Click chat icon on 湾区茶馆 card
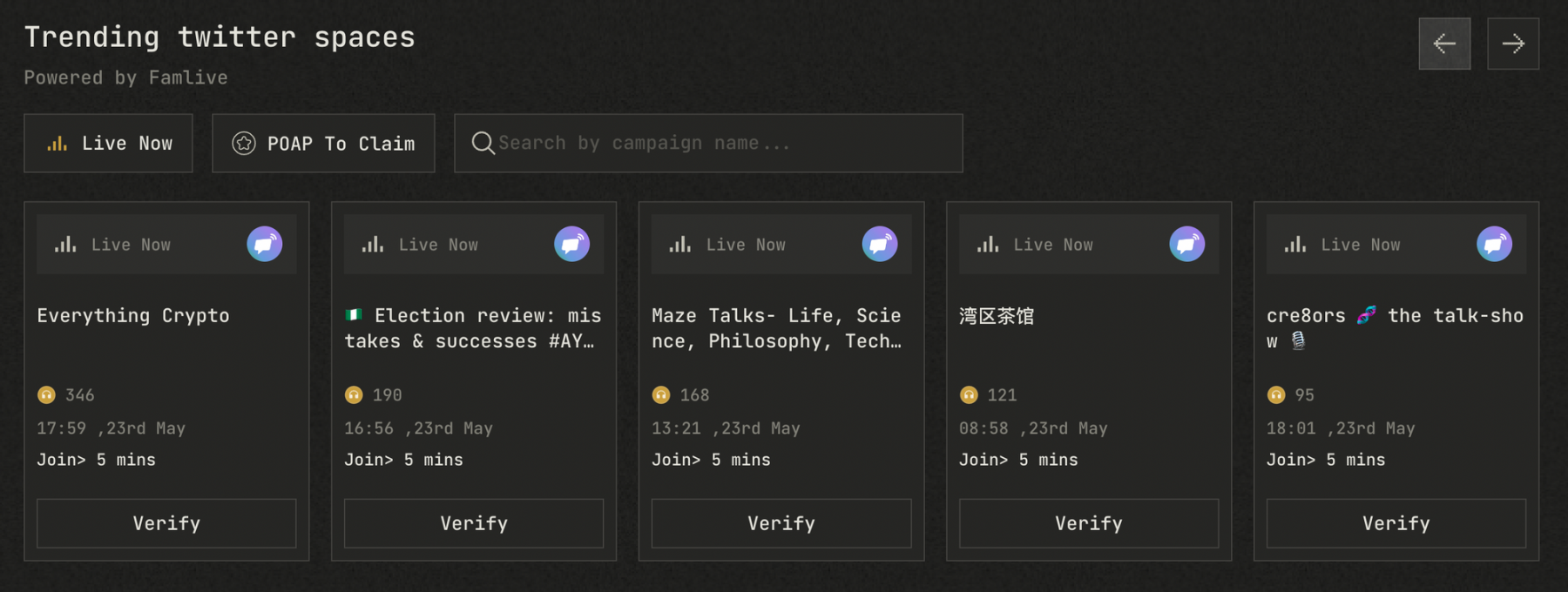1568x592 pixels. click(1187, 245)
